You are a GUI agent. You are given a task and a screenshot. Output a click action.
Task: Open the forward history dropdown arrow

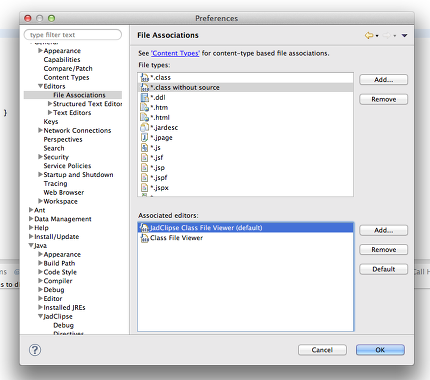tap(394, 36)
